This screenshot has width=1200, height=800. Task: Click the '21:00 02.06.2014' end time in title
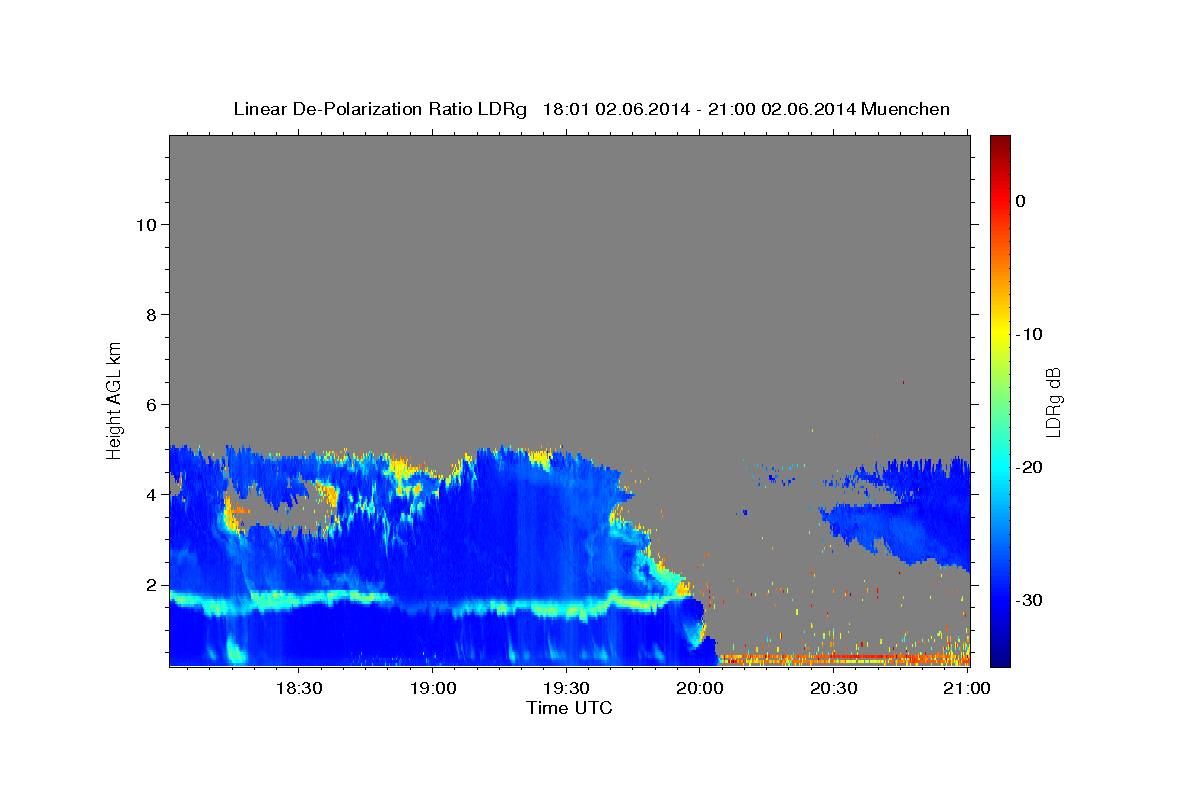click(x=782, y=109)
